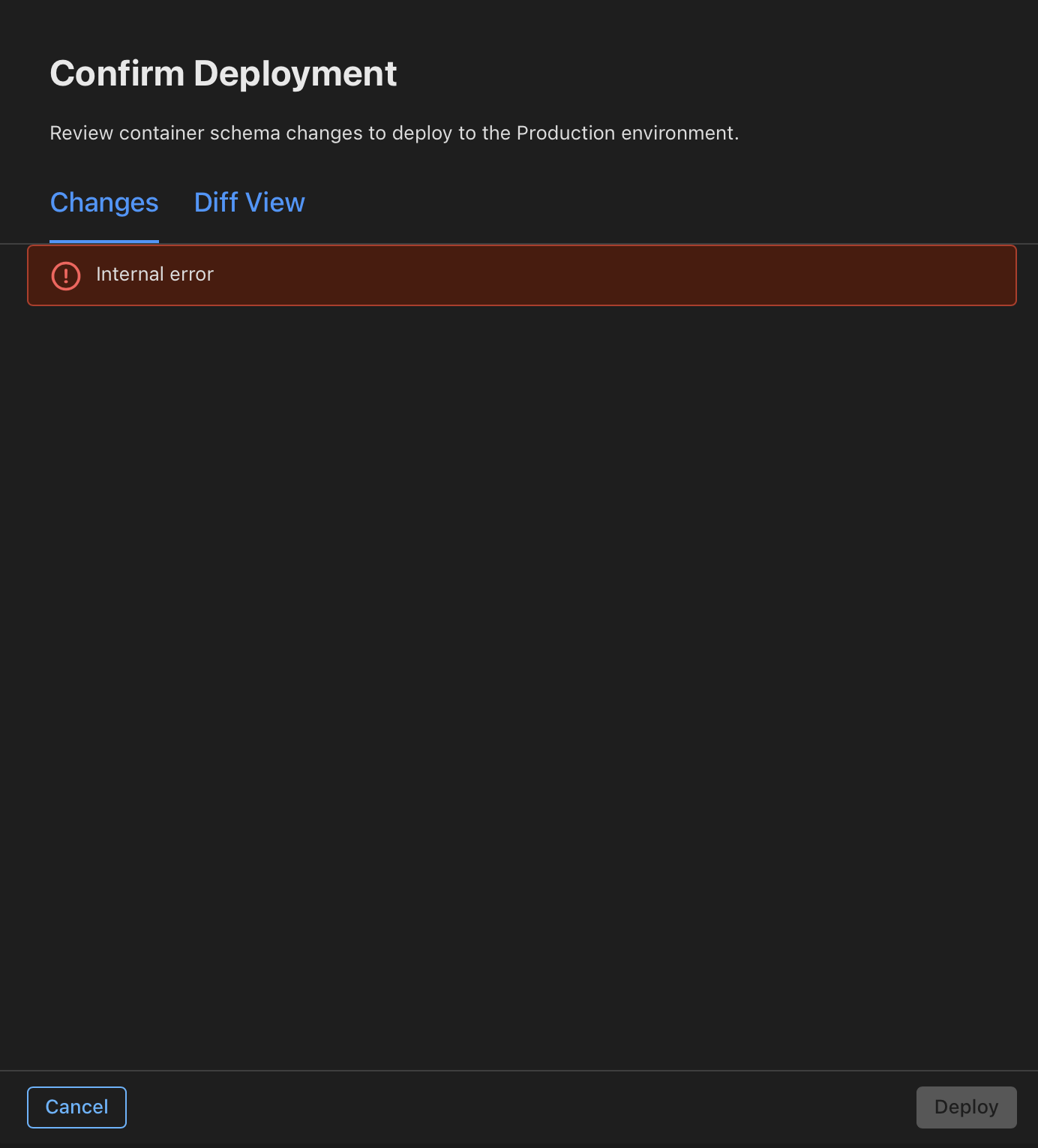Switch to the Diff View tab
1038x1148 pixels.
pyautogui.click(x=249, y=203)
